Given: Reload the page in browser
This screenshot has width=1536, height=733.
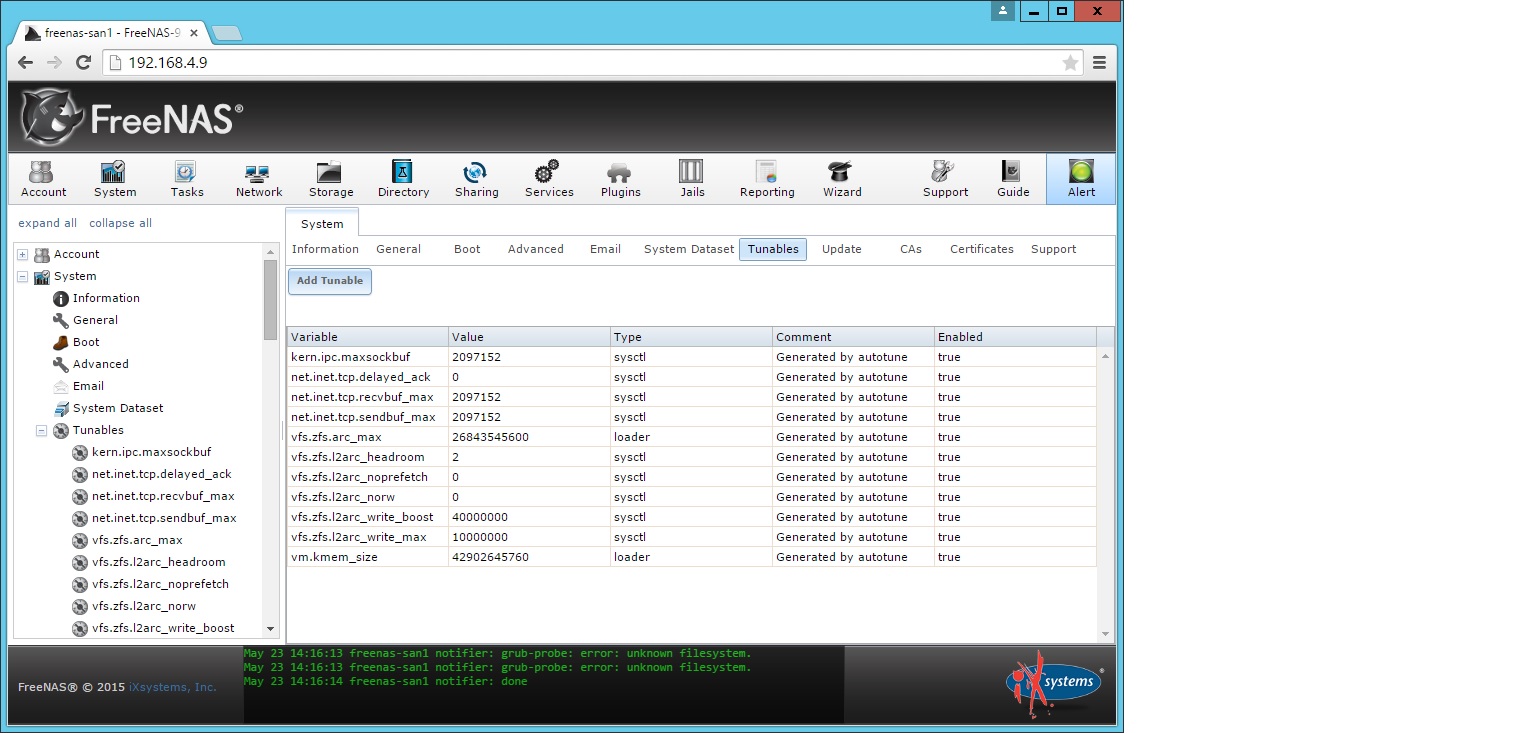Looking at the screenshot, I should pos(84,62).
